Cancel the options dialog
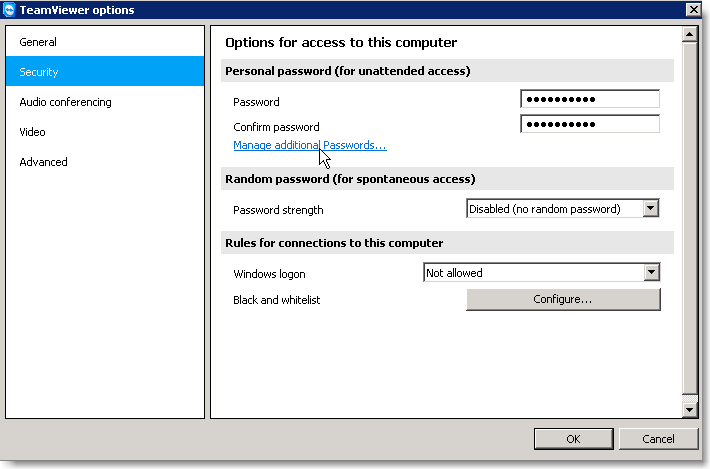 tap(658, 439)
